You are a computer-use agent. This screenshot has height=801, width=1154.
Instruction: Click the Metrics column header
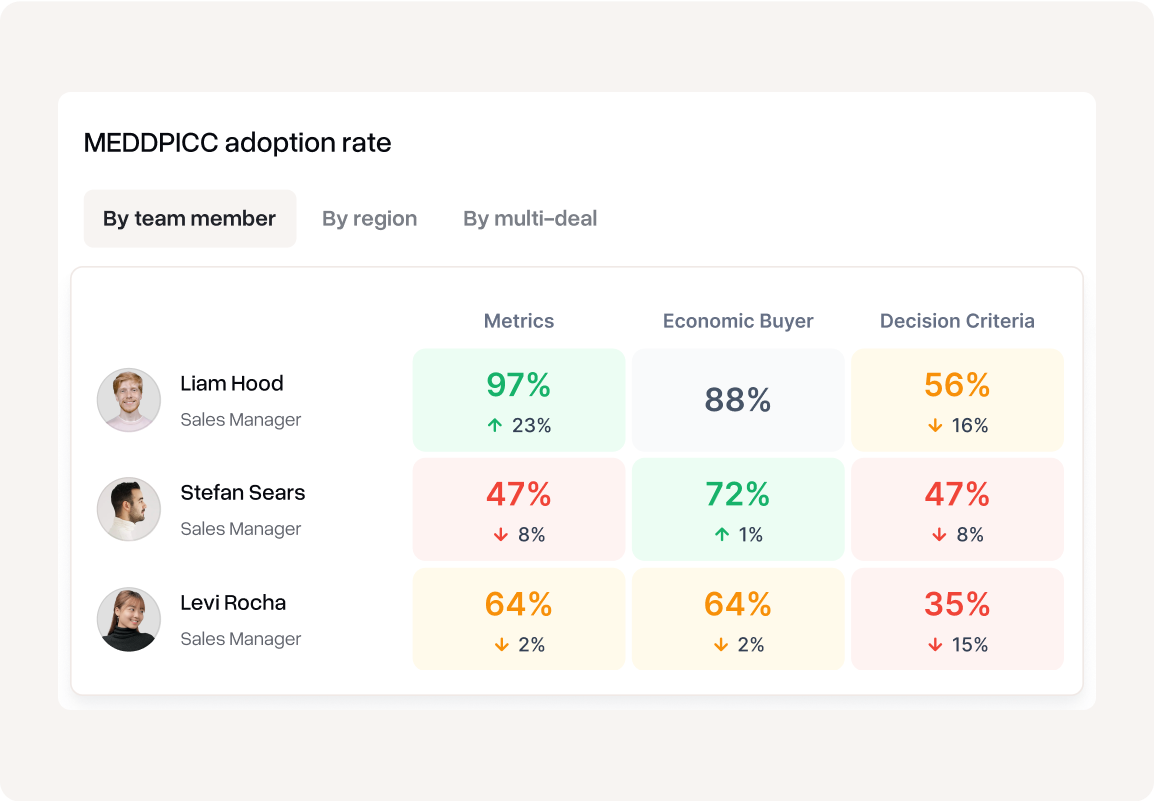pos(518,321)
